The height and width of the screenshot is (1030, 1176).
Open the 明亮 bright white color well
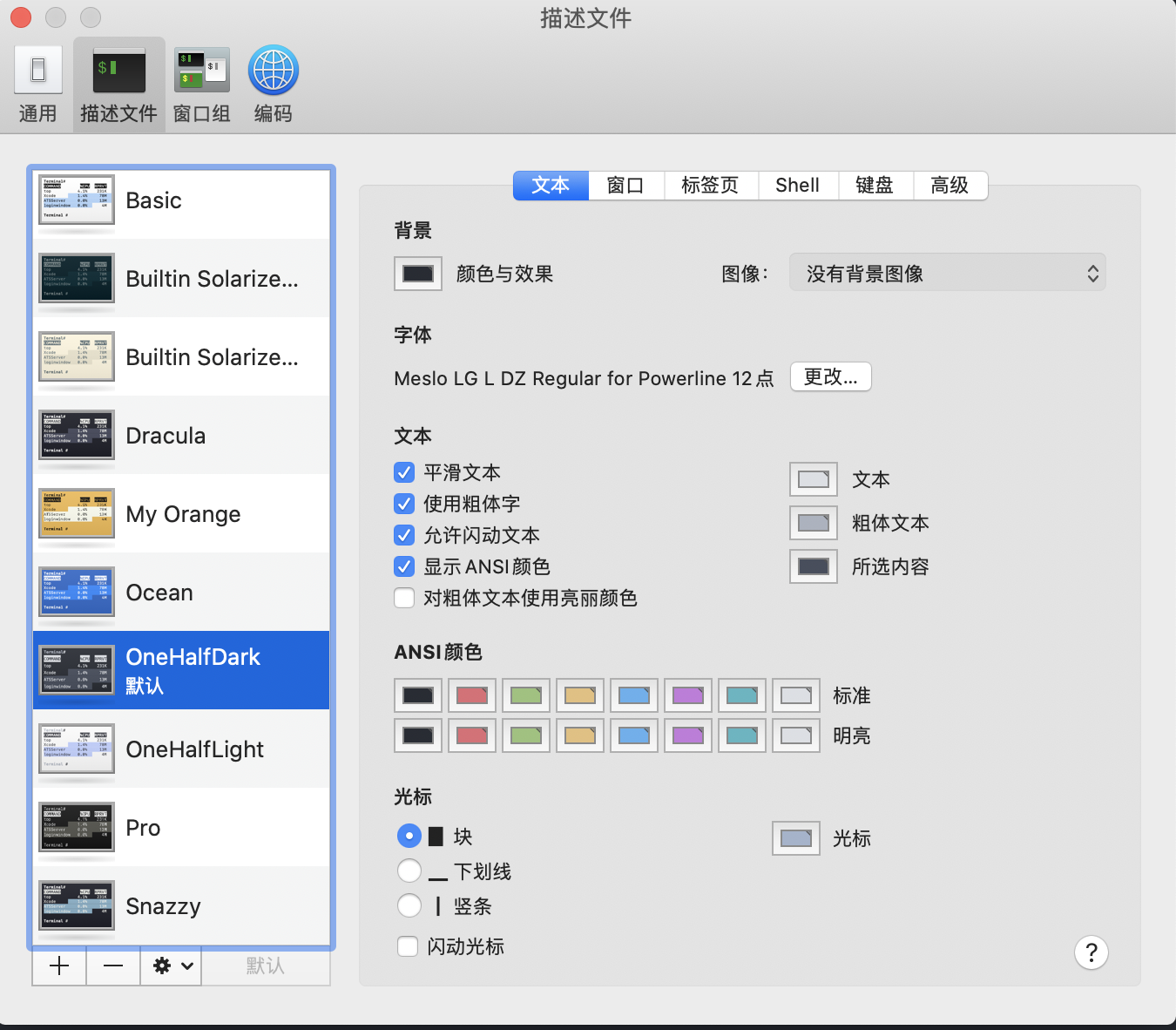[x=796, y=735]
